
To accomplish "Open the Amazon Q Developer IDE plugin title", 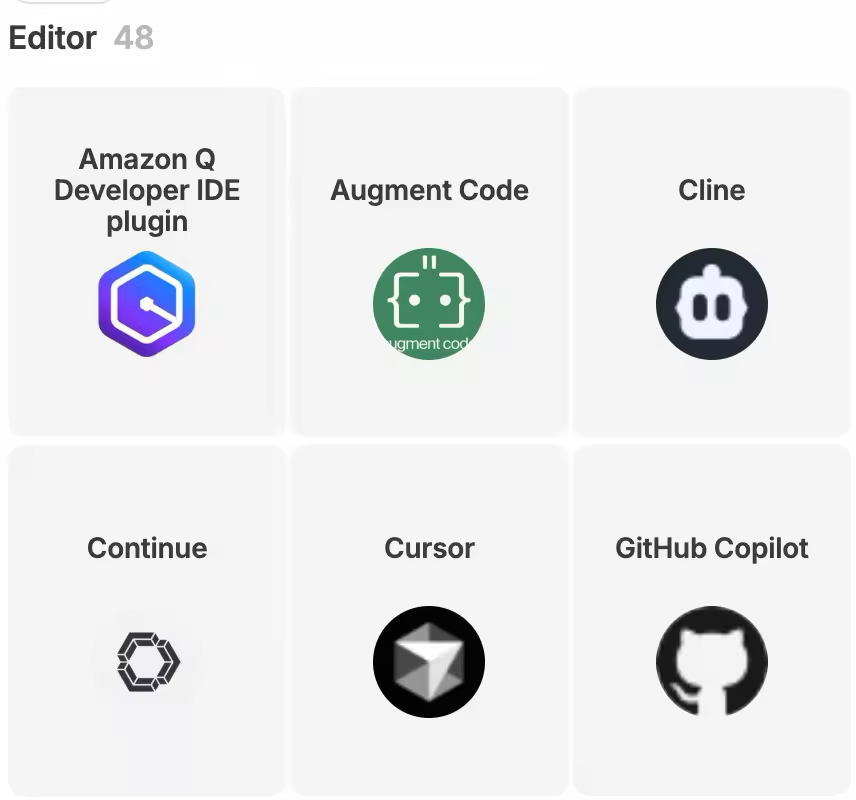I will click(x=147, y=190).
